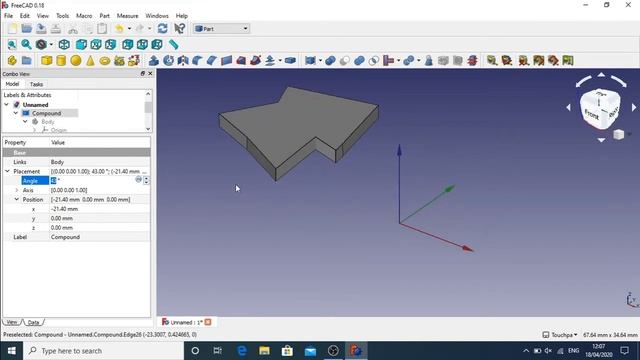Screen dimensions: 640x360
Task: Click Fit selection magnifier icon
Action: coord(27,44)
